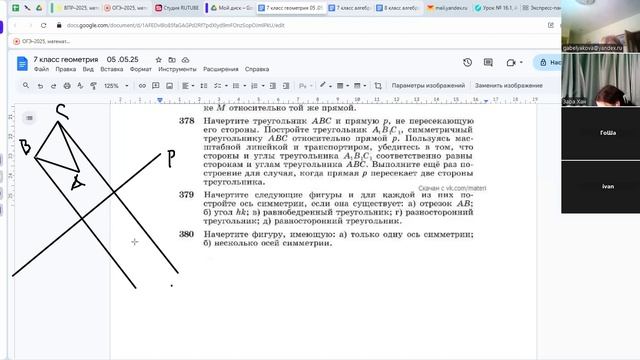The width and height of the screenshot is (640, 360).
Task: Open the Справка menu
Action: [x=257, y=69]
